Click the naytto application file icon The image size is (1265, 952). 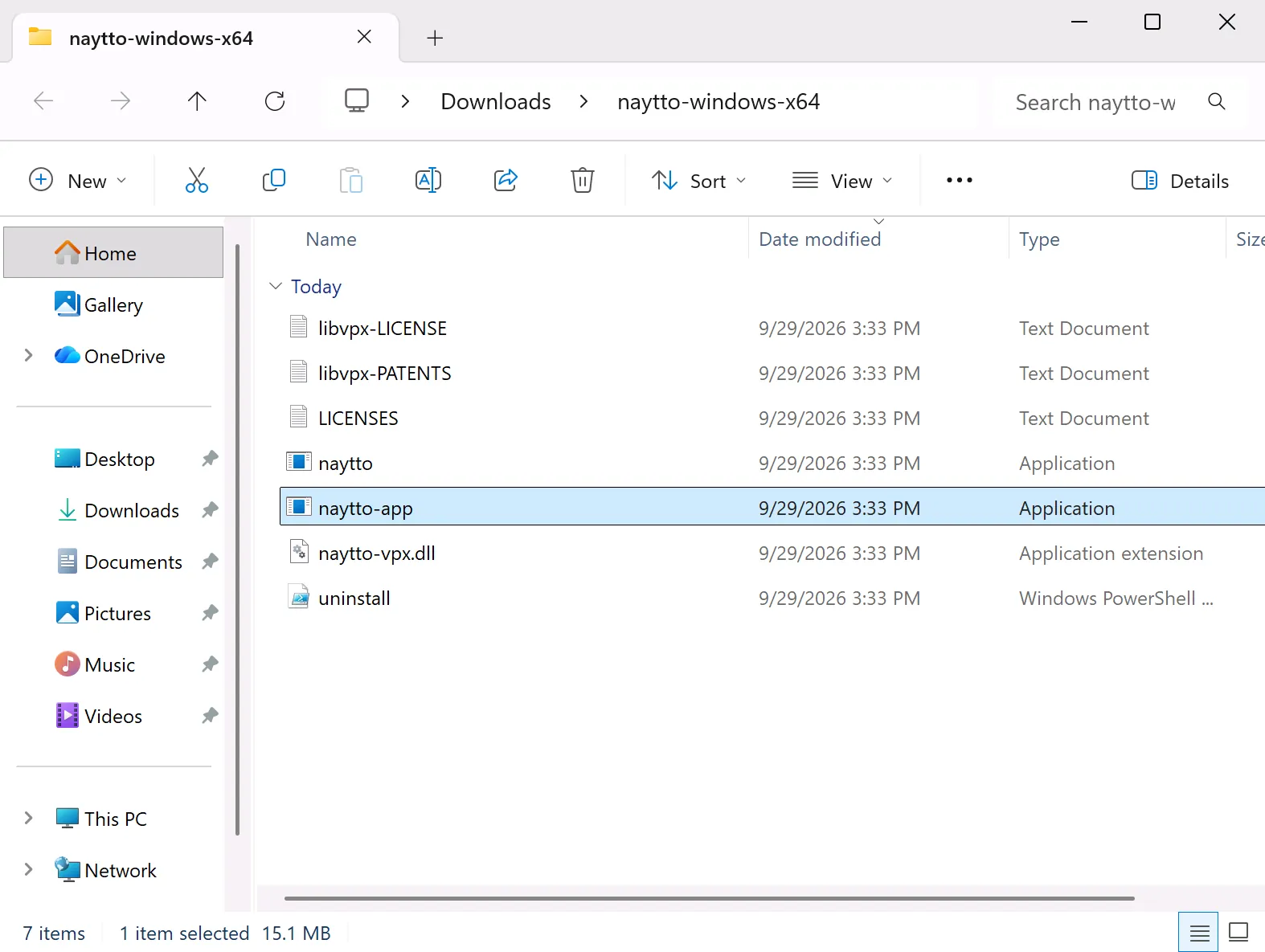click(299, 462)
